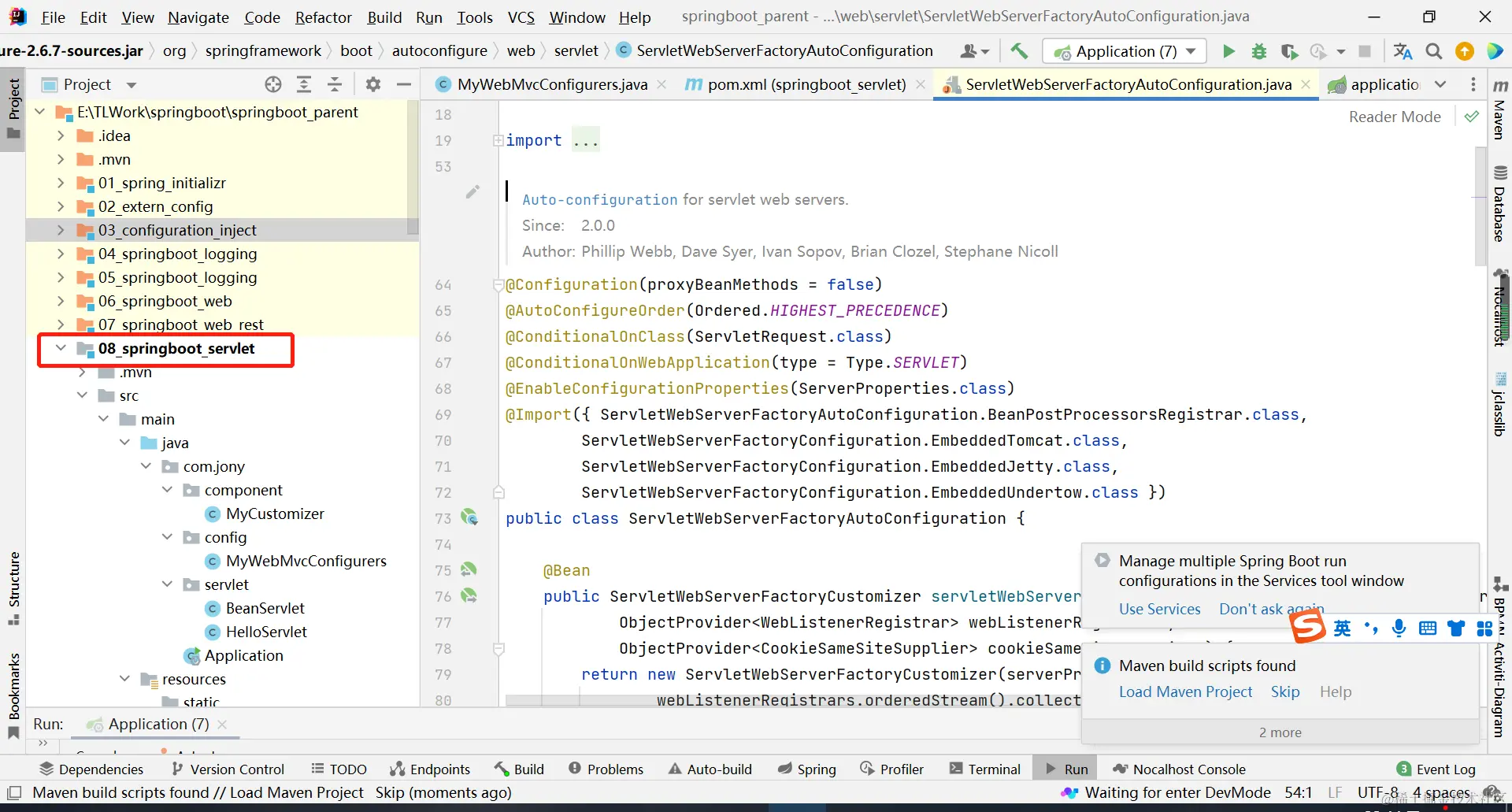
Task: Click the orange update arrow icon
Action: point(1465,51)
